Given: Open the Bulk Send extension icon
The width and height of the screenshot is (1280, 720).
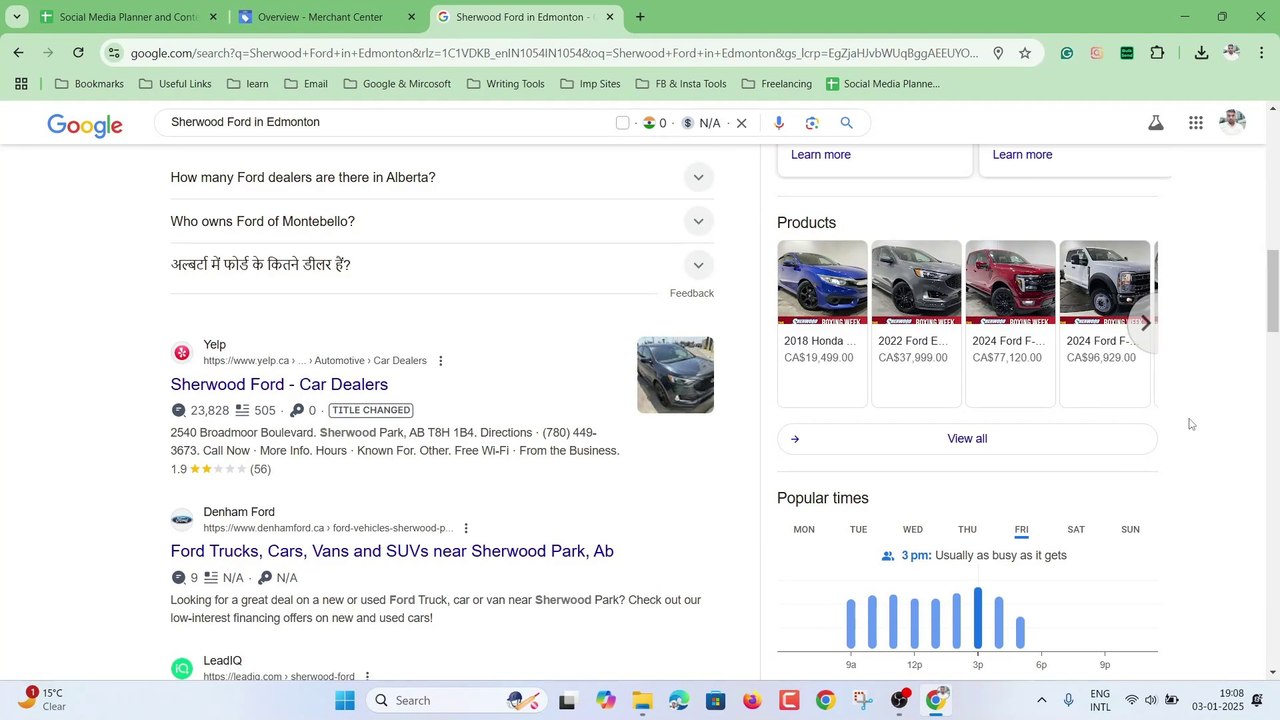Looking at the screenshot, I should coord(1127,53).
